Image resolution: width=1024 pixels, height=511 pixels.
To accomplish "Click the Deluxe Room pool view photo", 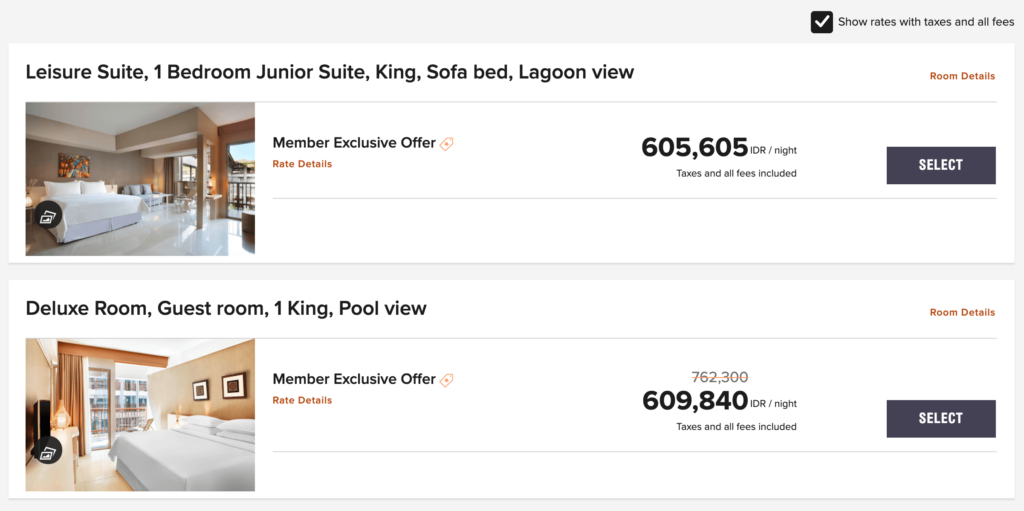I will 140,415.
